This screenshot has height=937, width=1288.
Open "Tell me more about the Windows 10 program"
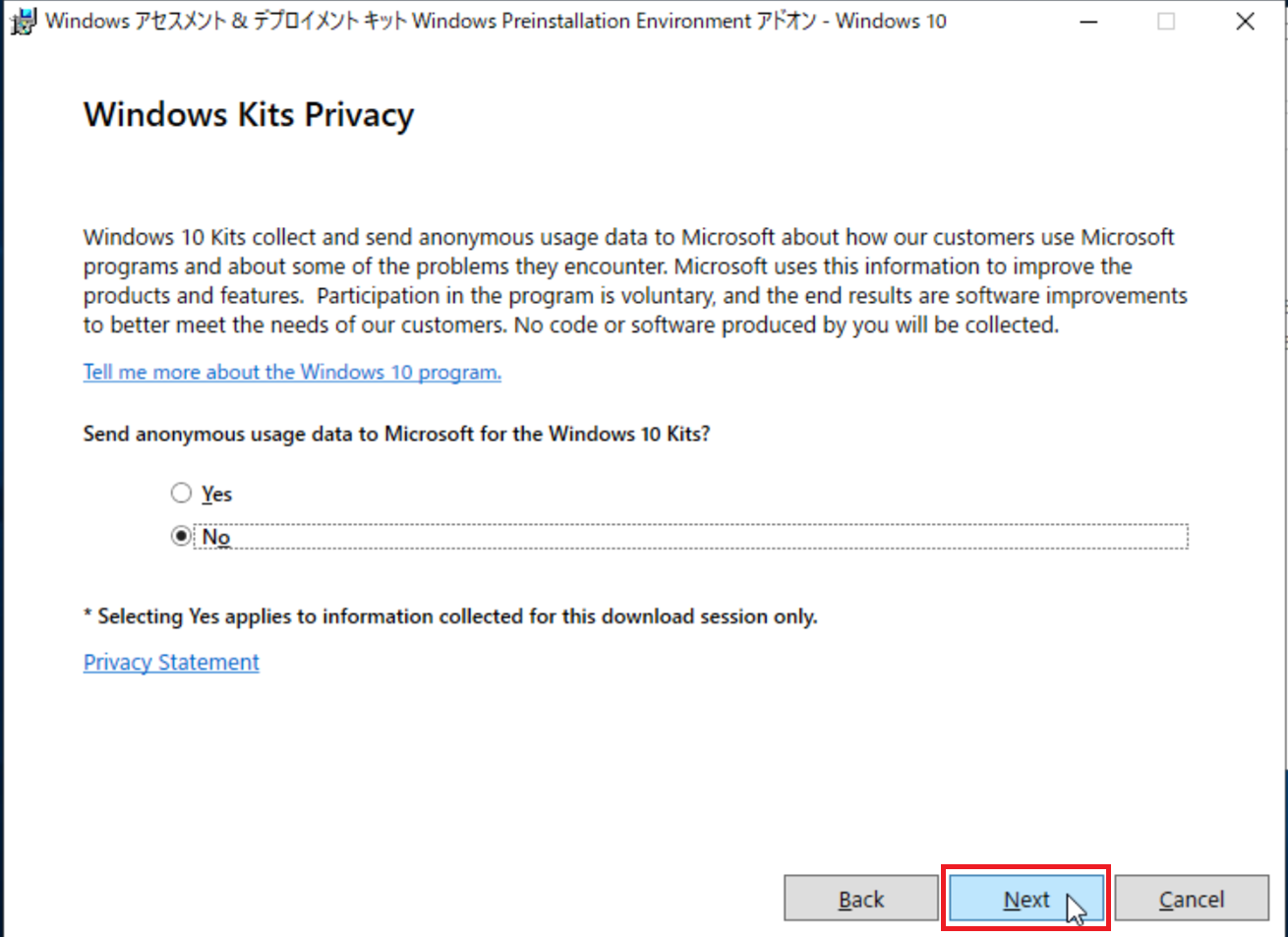(292, 372)
